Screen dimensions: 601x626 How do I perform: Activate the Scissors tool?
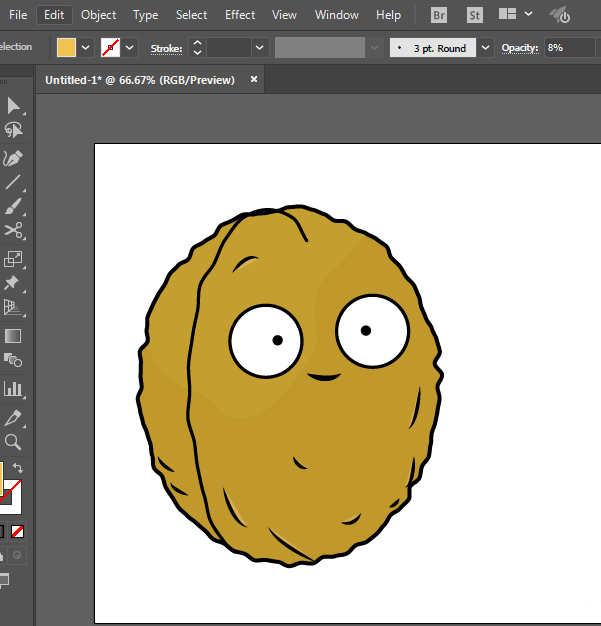coord(13,232)
